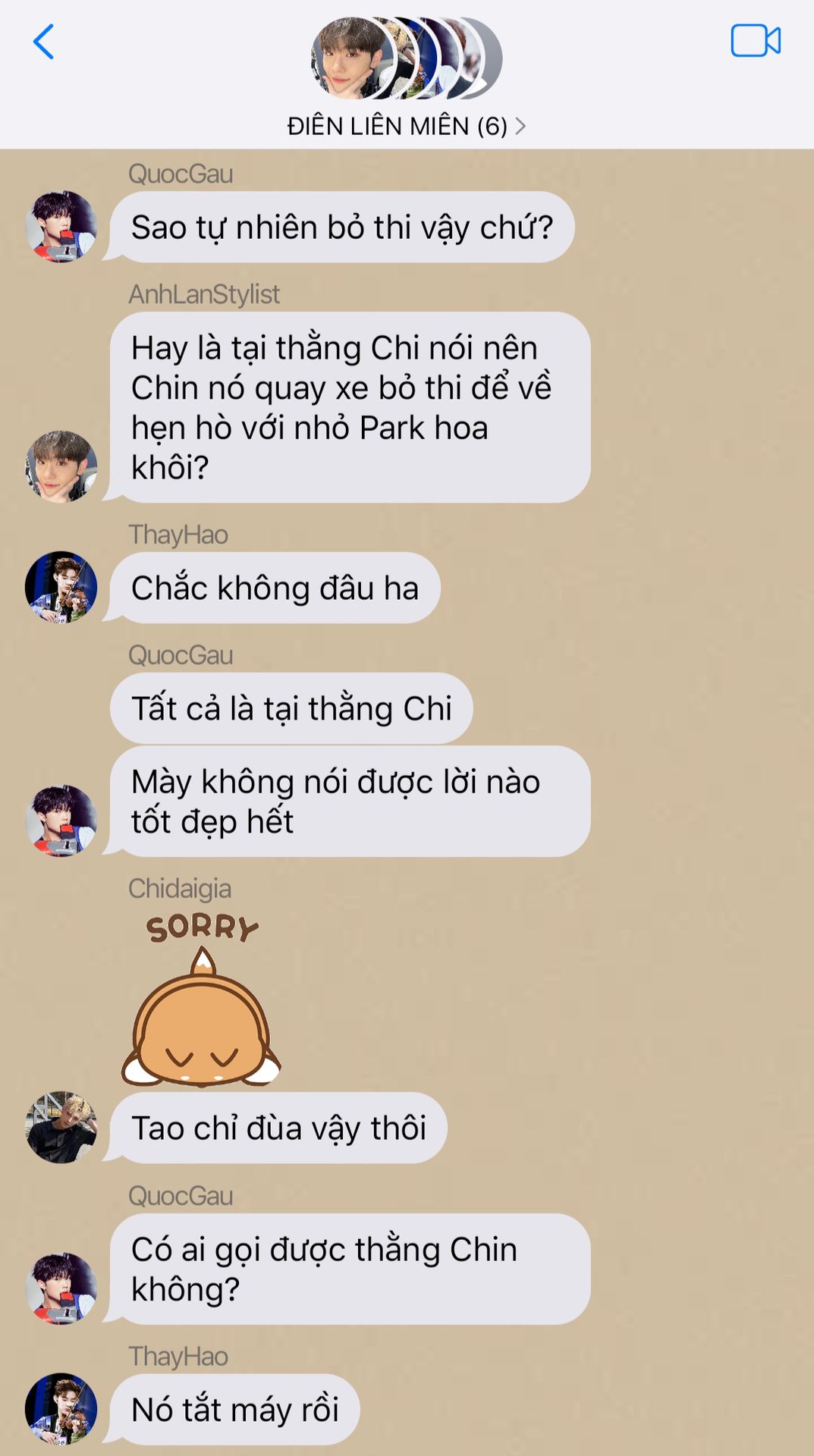Tap ThayHao's avatar next to 'Chắc không đâu ha'

pyautogui.click(x=61, y=587)
